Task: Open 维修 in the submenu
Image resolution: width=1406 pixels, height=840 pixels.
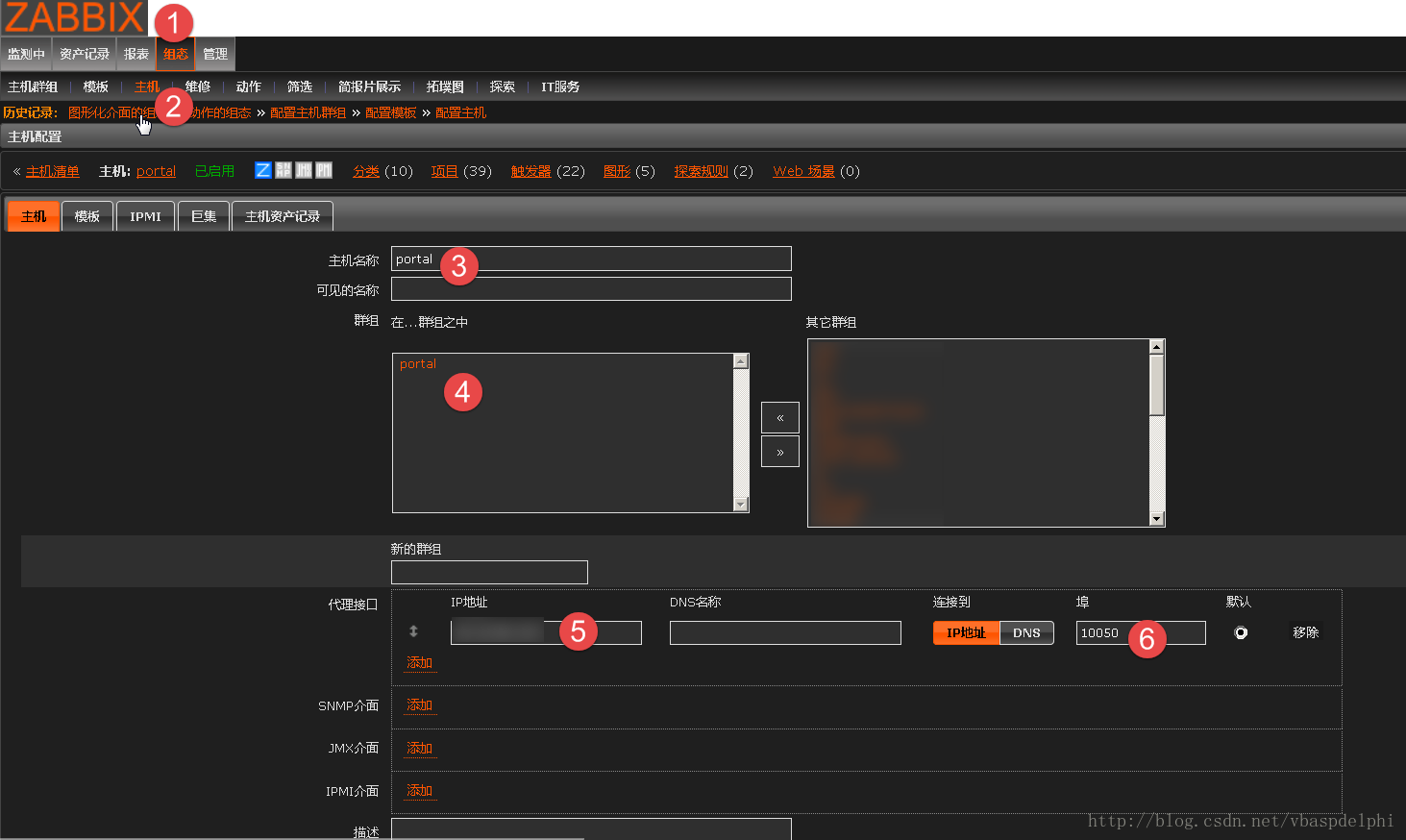Action: pos(198,86)
